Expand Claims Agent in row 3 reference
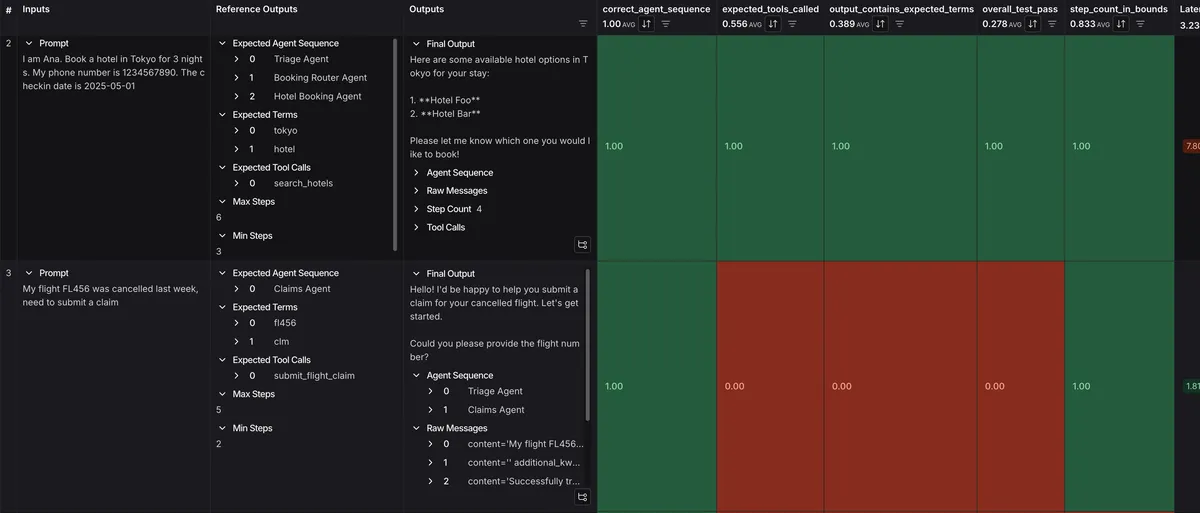The height and width of the screenshot is (513, 1200). [x=237, y=289]
